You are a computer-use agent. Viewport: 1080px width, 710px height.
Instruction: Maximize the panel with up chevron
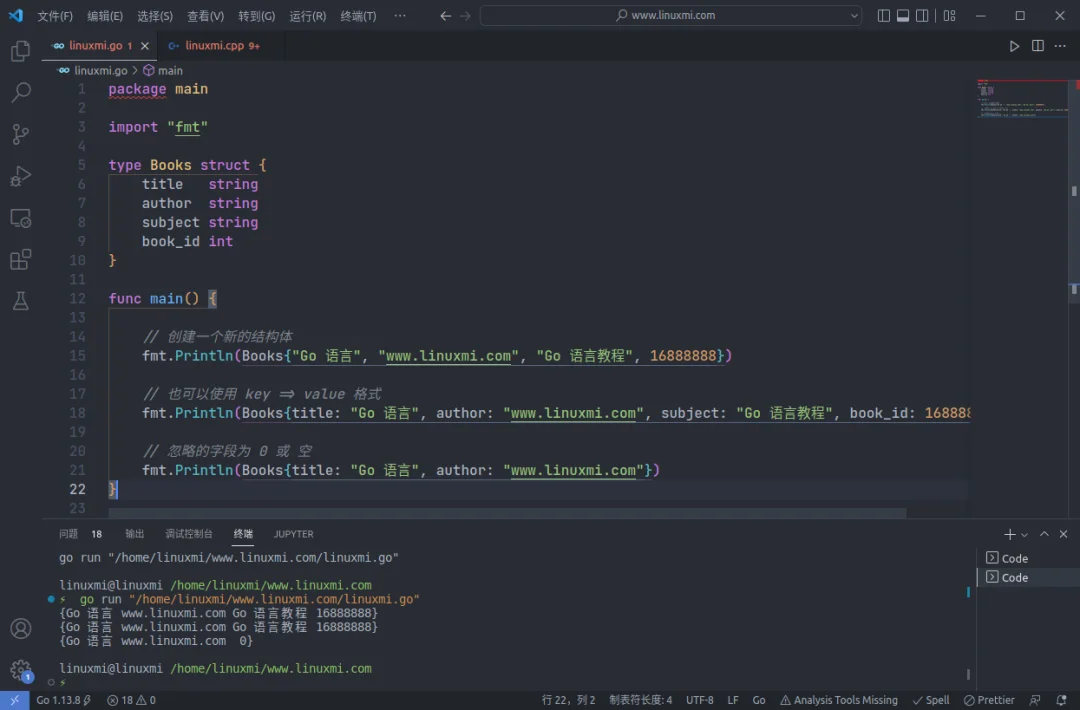tap(1044, 534)
